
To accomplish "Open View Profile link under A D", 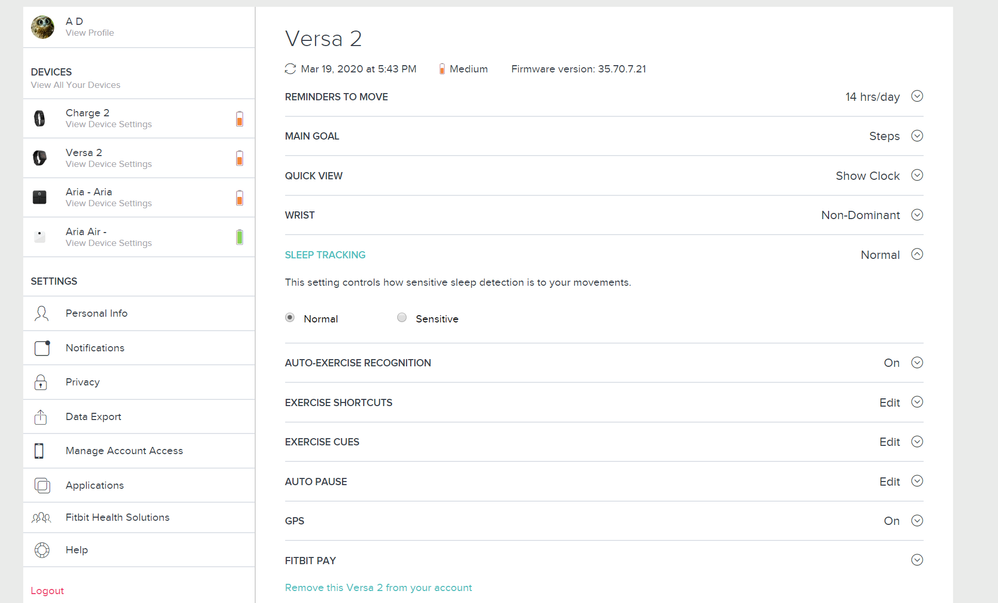I will point(90,33).
